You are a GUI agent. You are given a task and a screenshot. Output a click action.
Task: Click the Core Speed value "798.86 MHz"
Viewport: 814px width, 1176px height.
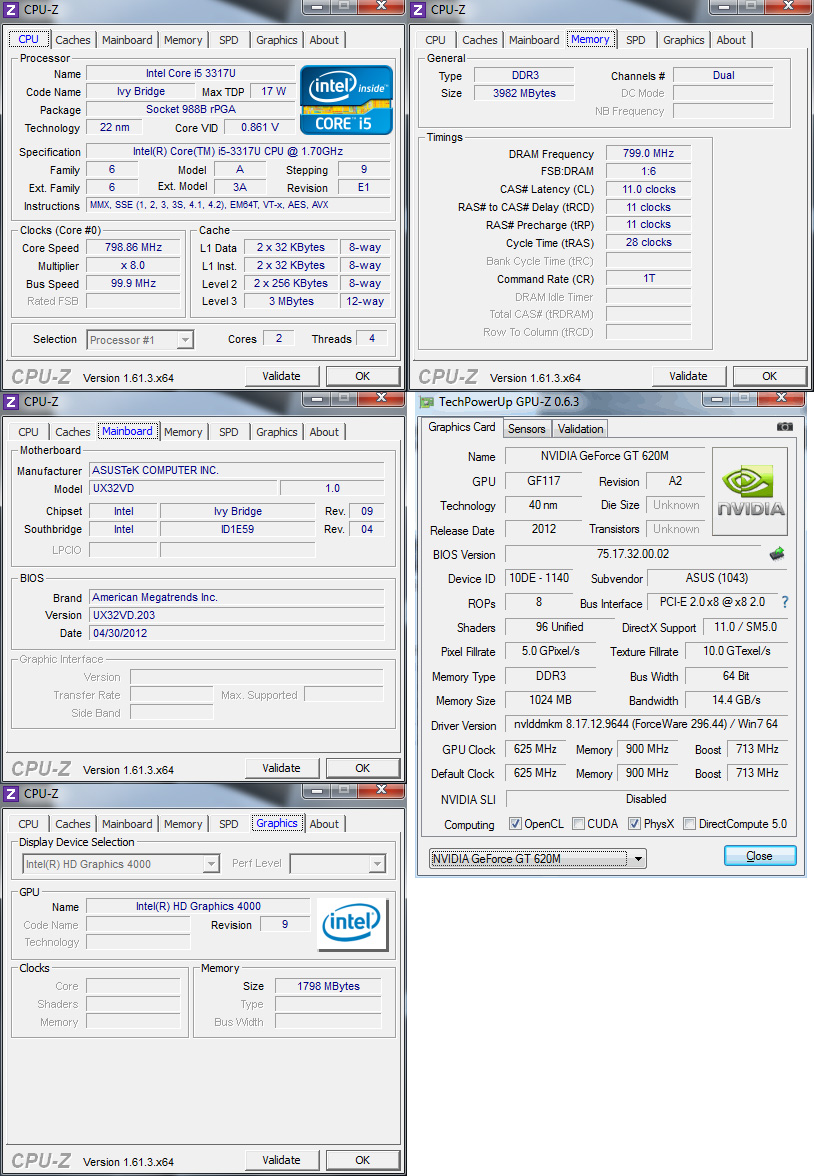[134, 248]
